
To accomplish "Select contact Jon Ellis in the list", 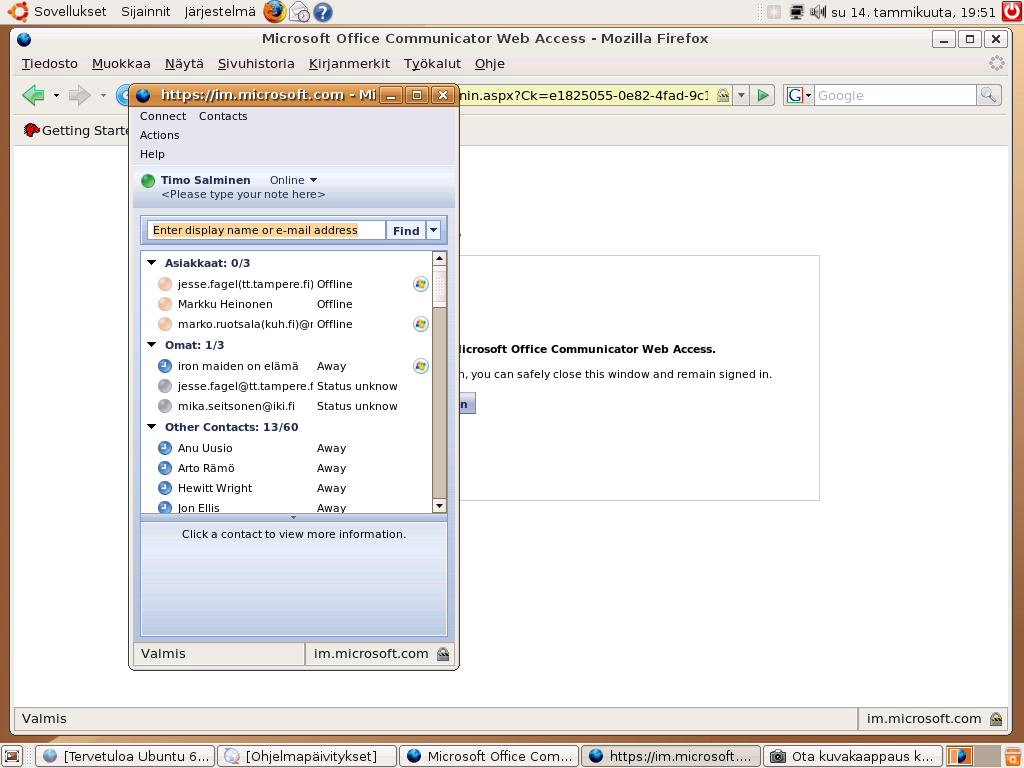I will coord(199,508).
